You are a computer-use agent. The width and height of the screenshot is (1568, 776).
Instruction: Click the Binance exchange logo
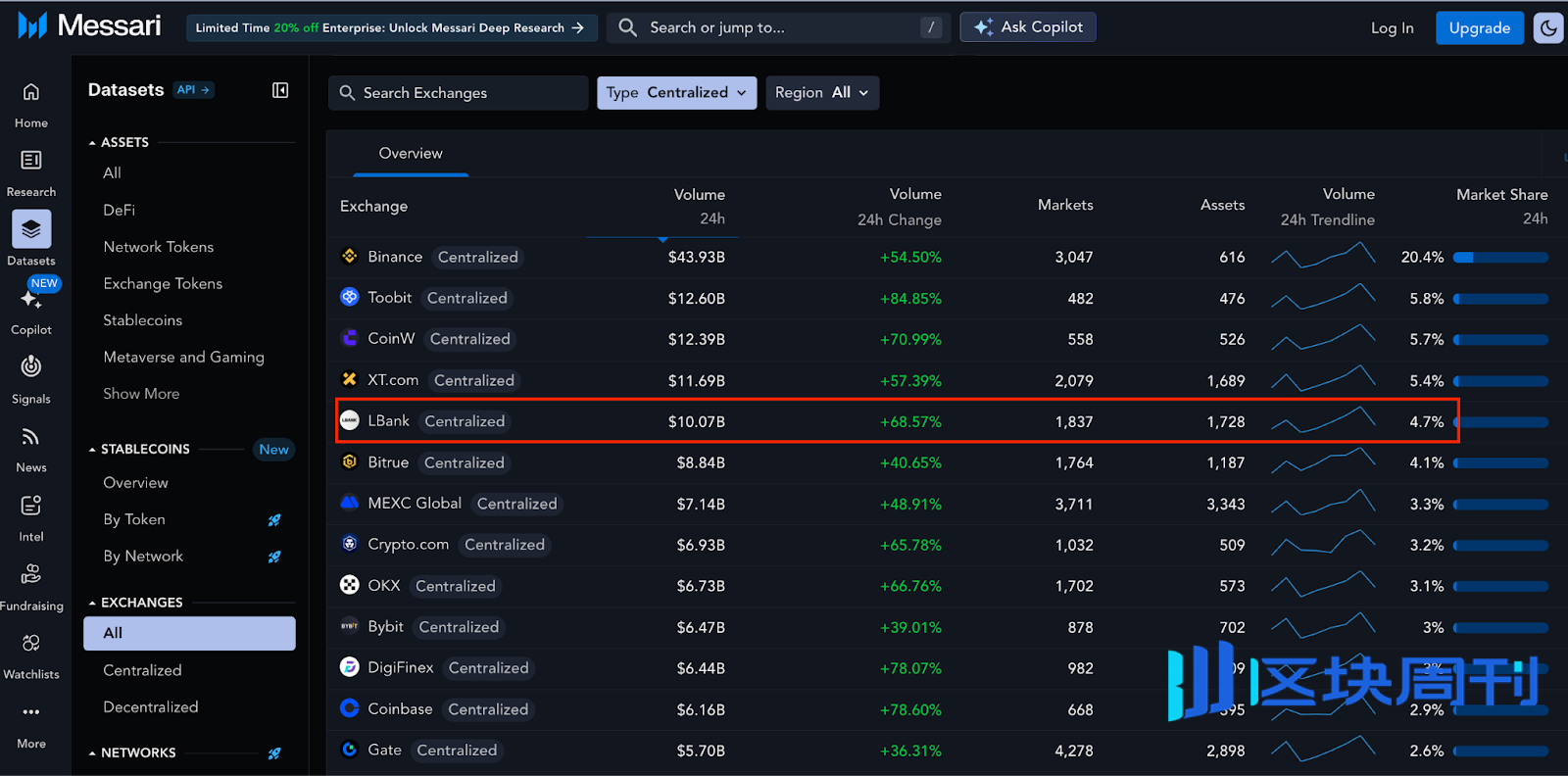click(350, 257)
